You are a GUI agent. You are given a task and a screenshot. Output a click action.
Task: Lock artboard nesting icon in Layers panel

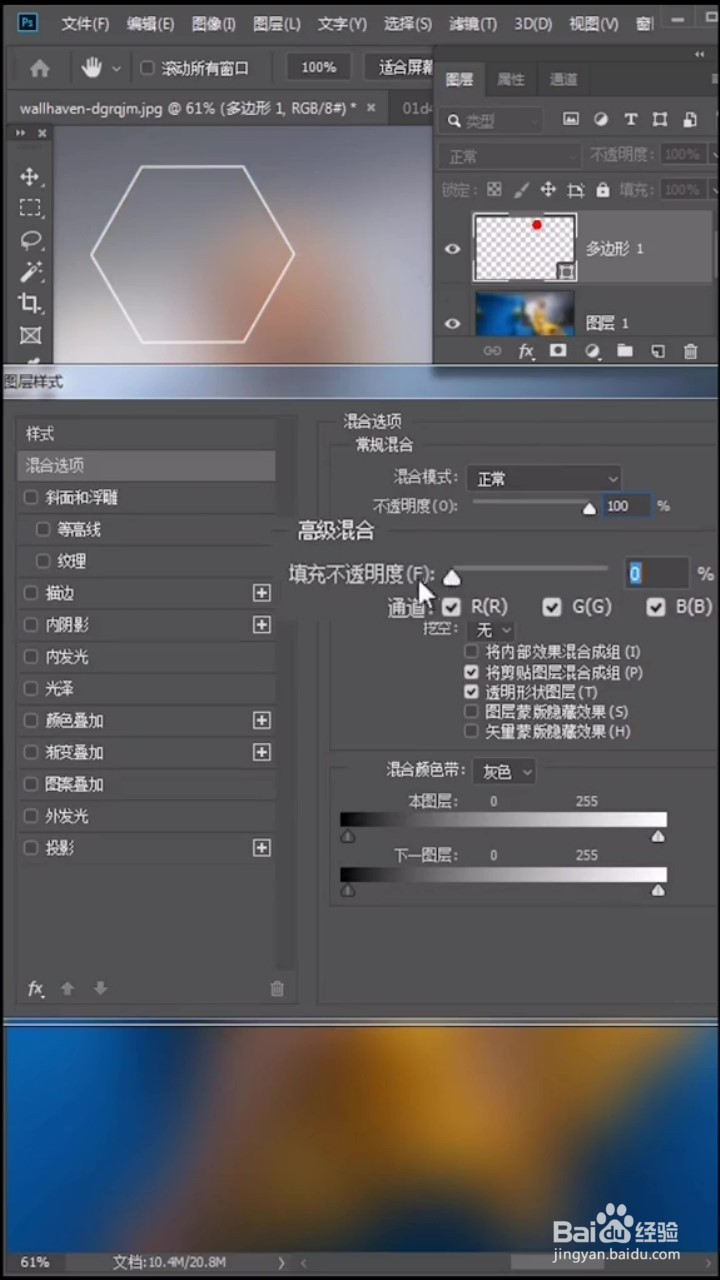pyautogui.click(x=575, y=189)
